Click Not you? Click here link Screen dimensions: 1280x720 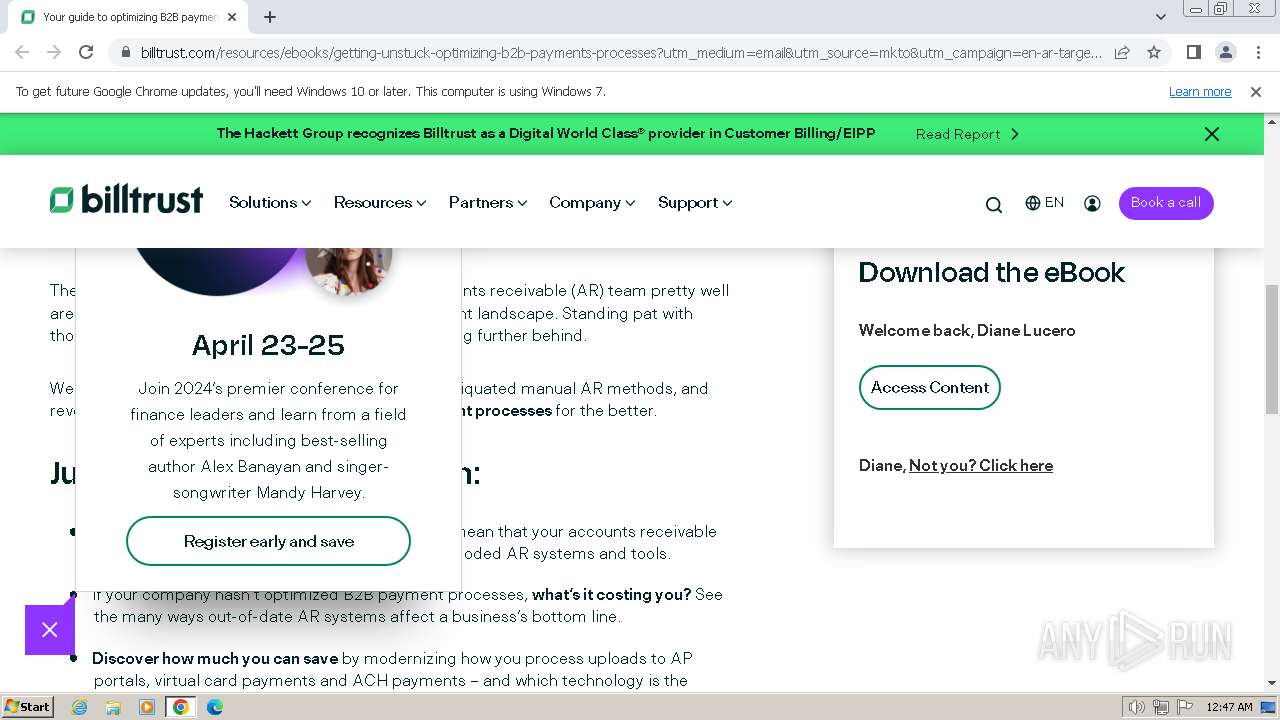(981, 466)
